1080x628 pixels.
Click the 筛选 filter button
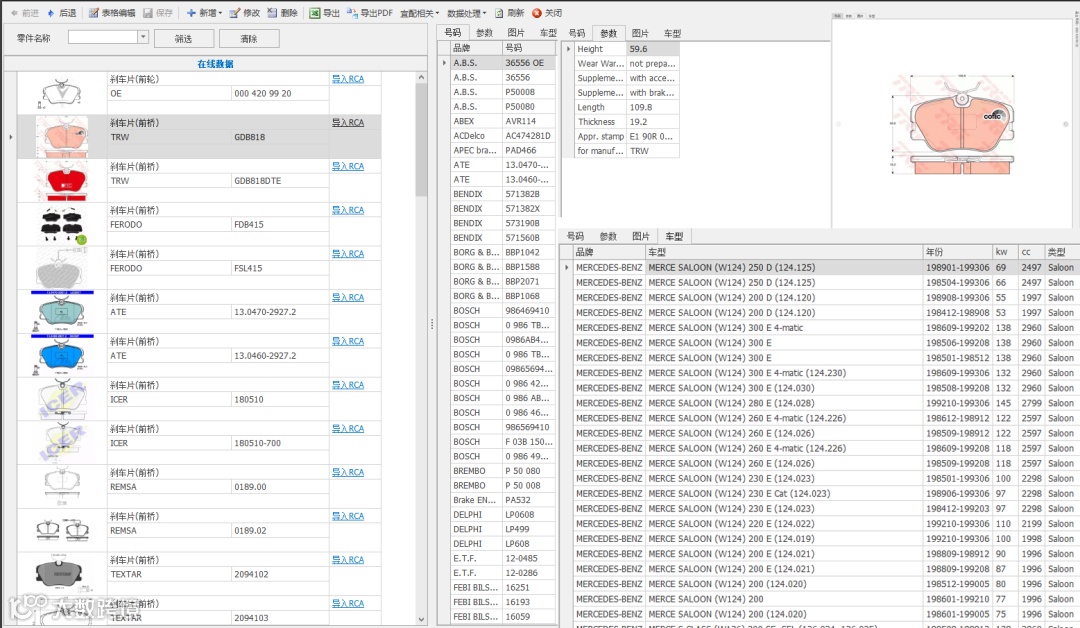point(183,39)
